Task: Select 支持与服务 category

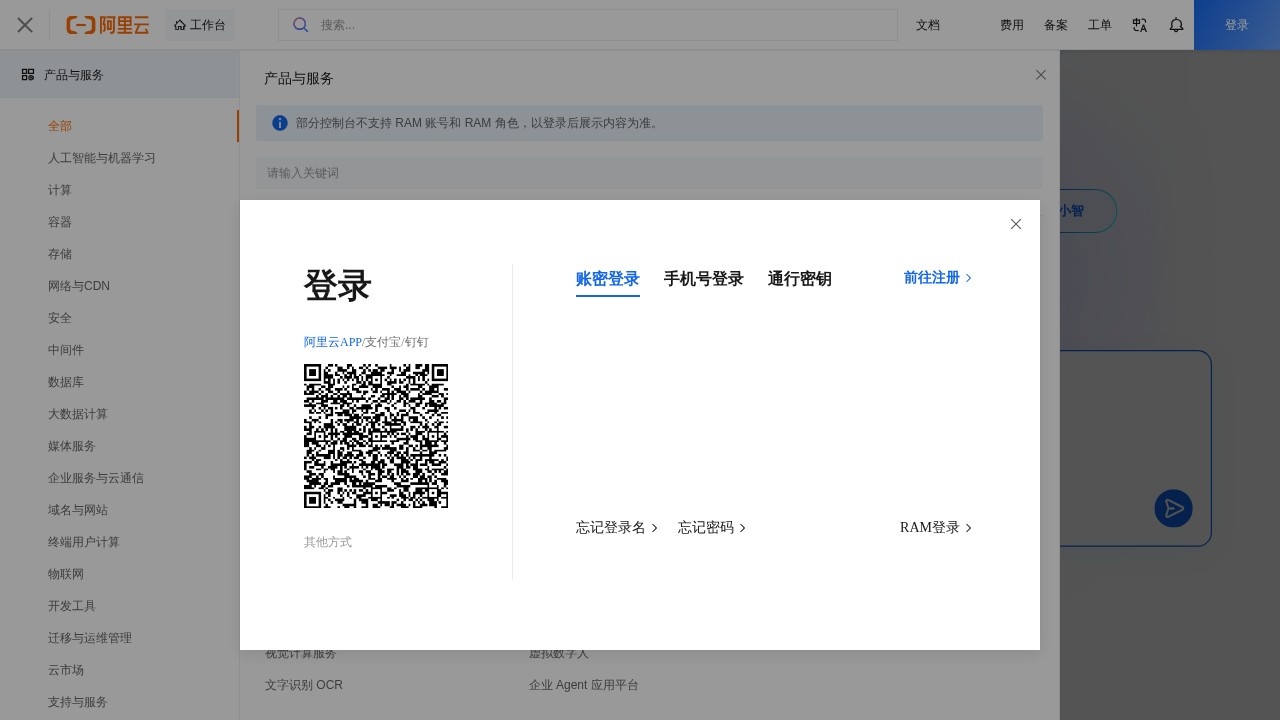Action: [78, 702]
